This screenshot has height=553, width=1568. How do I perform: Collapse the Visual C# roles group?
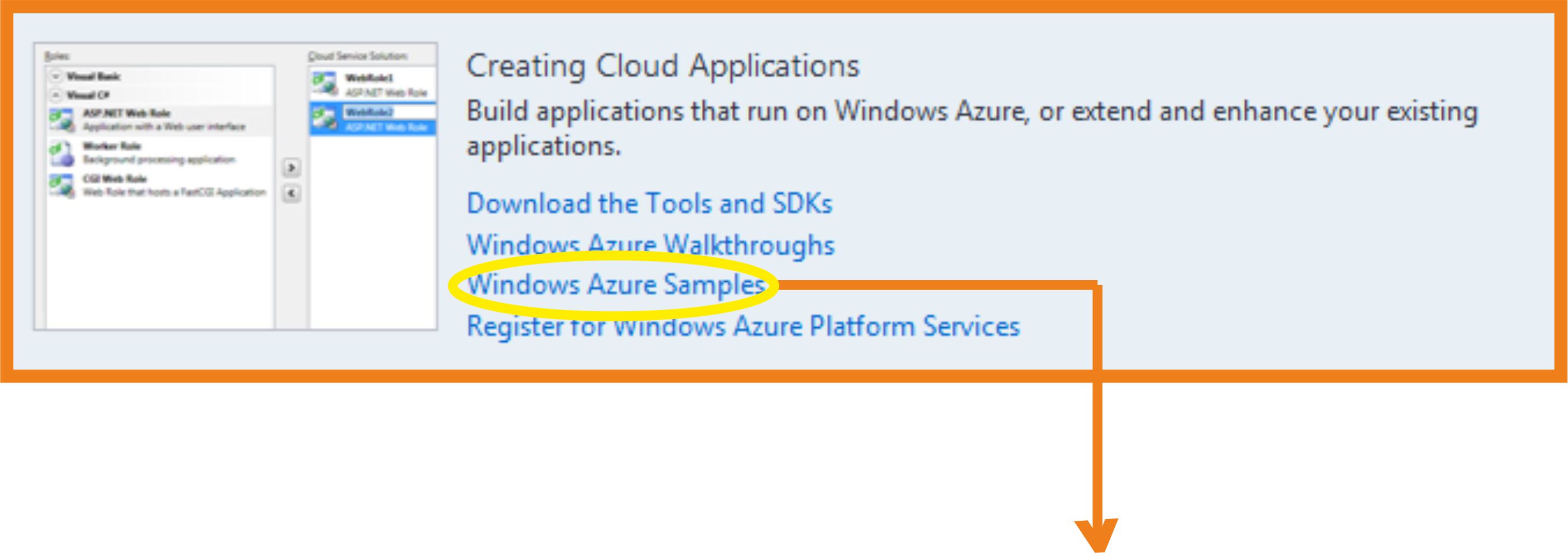tap(56, 95)
